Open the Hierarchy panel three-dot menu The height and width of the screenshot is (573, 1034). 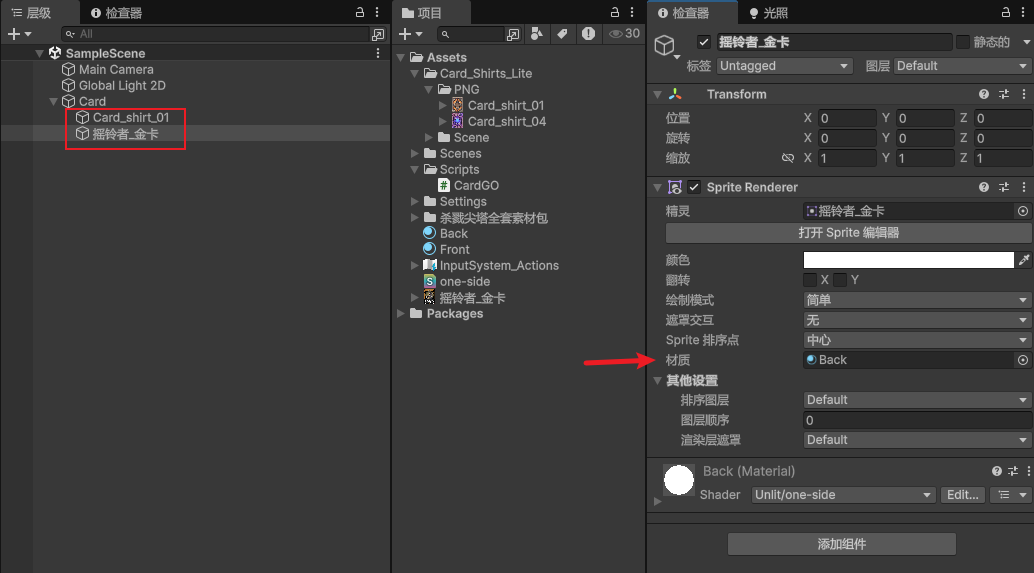[x=377, y=13]
